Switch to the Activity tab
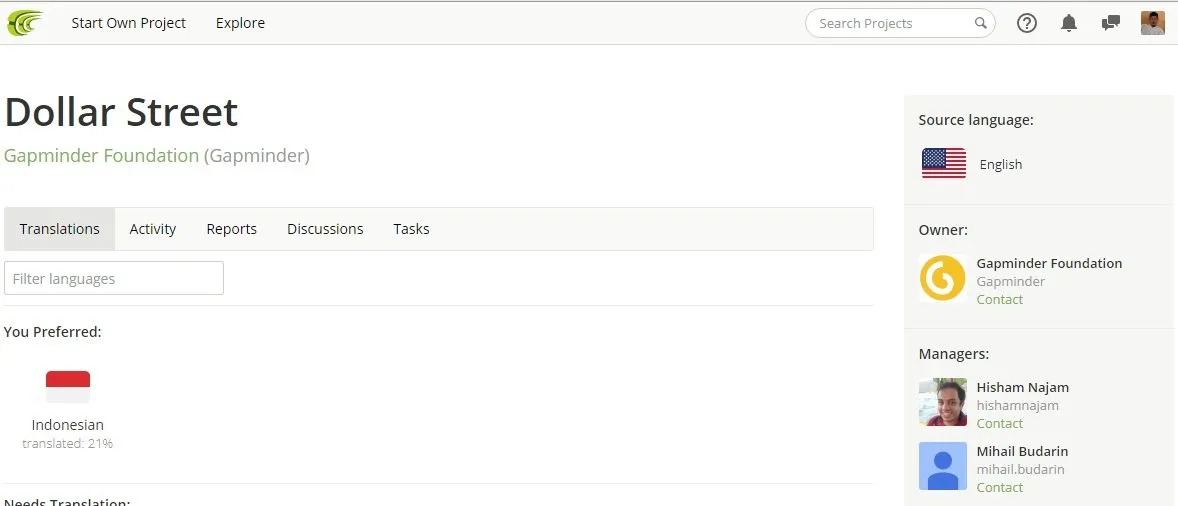Screen dimensions: 1178x506 pos(153,229)
